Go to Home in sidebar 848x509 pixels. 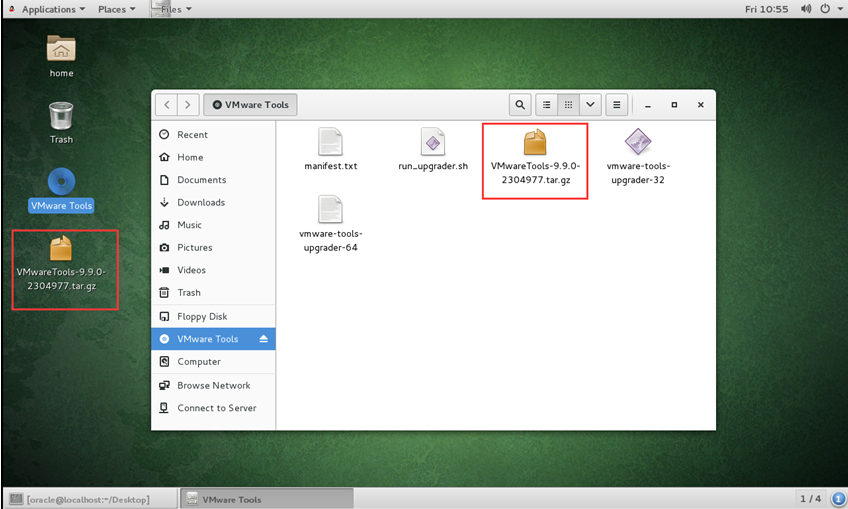point(213,157)
